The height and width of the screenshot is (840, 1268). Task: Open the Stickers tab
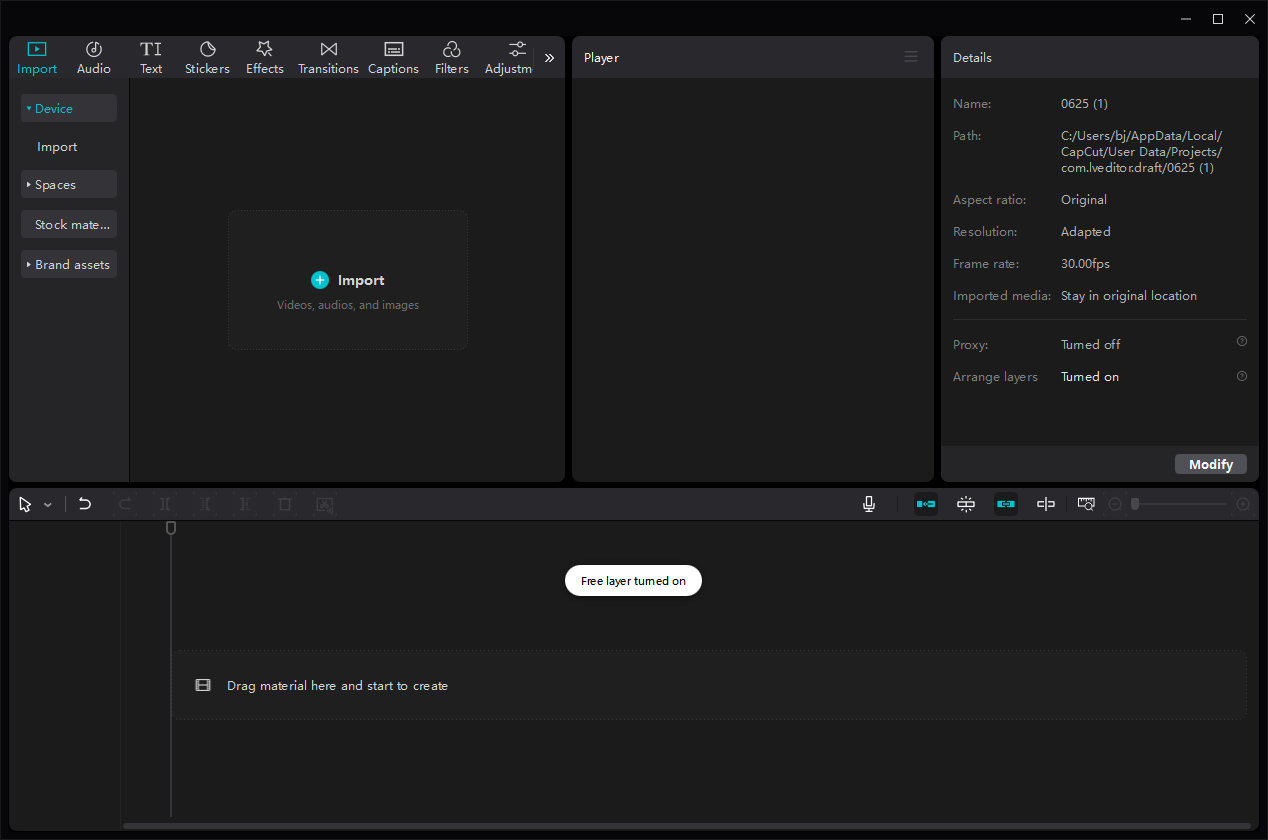point(207,58)
